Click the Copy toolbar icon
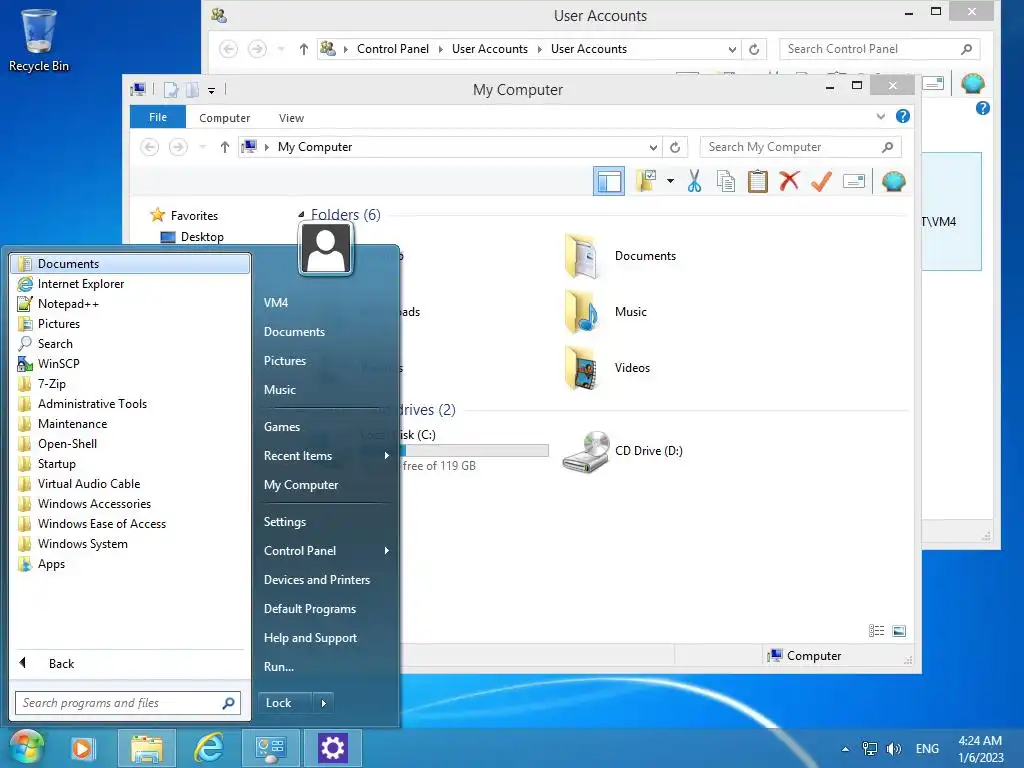This screenshot has height=768, width=1024. 726,181
